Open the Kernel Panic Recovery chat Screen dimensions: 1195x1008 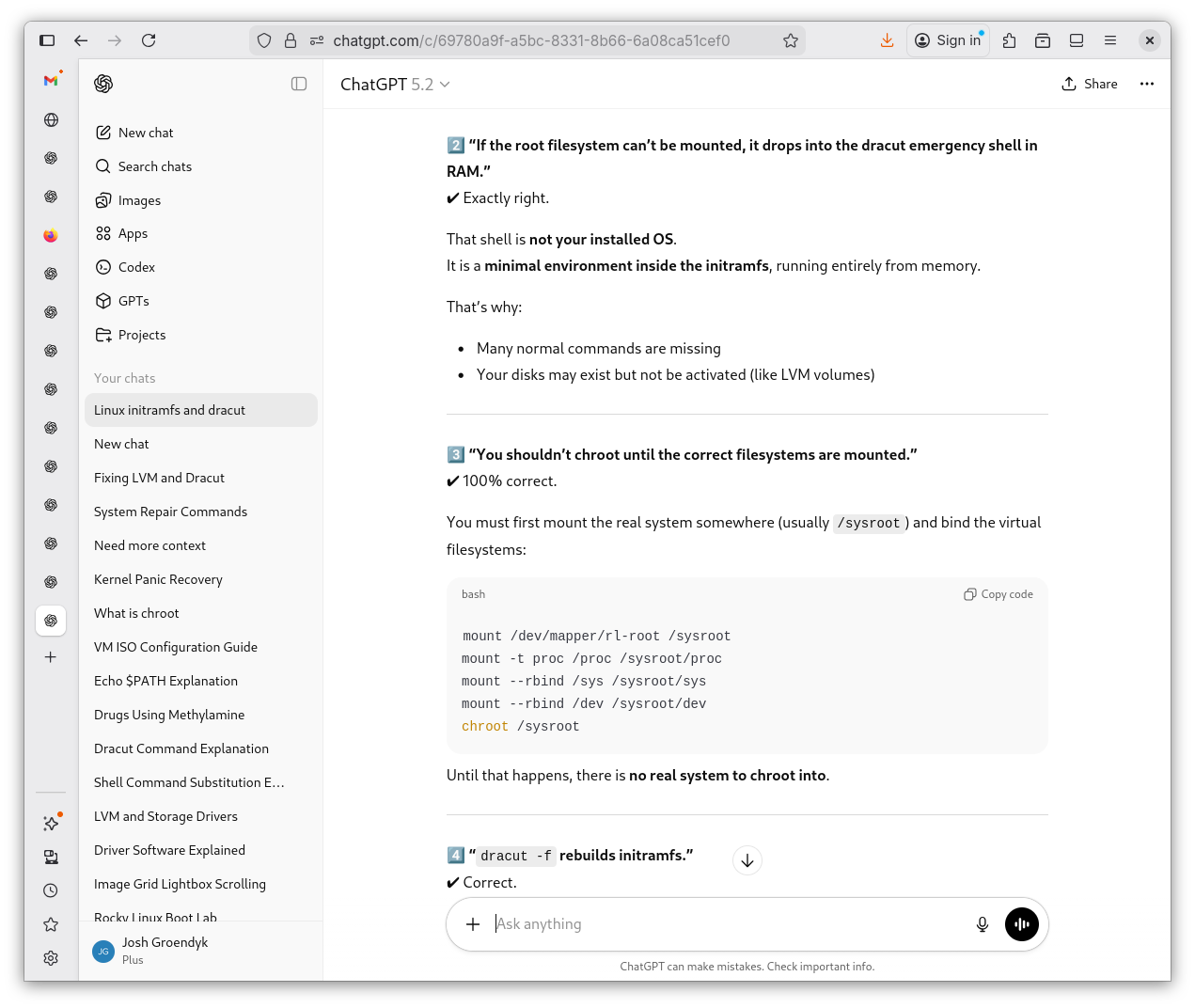158,579
